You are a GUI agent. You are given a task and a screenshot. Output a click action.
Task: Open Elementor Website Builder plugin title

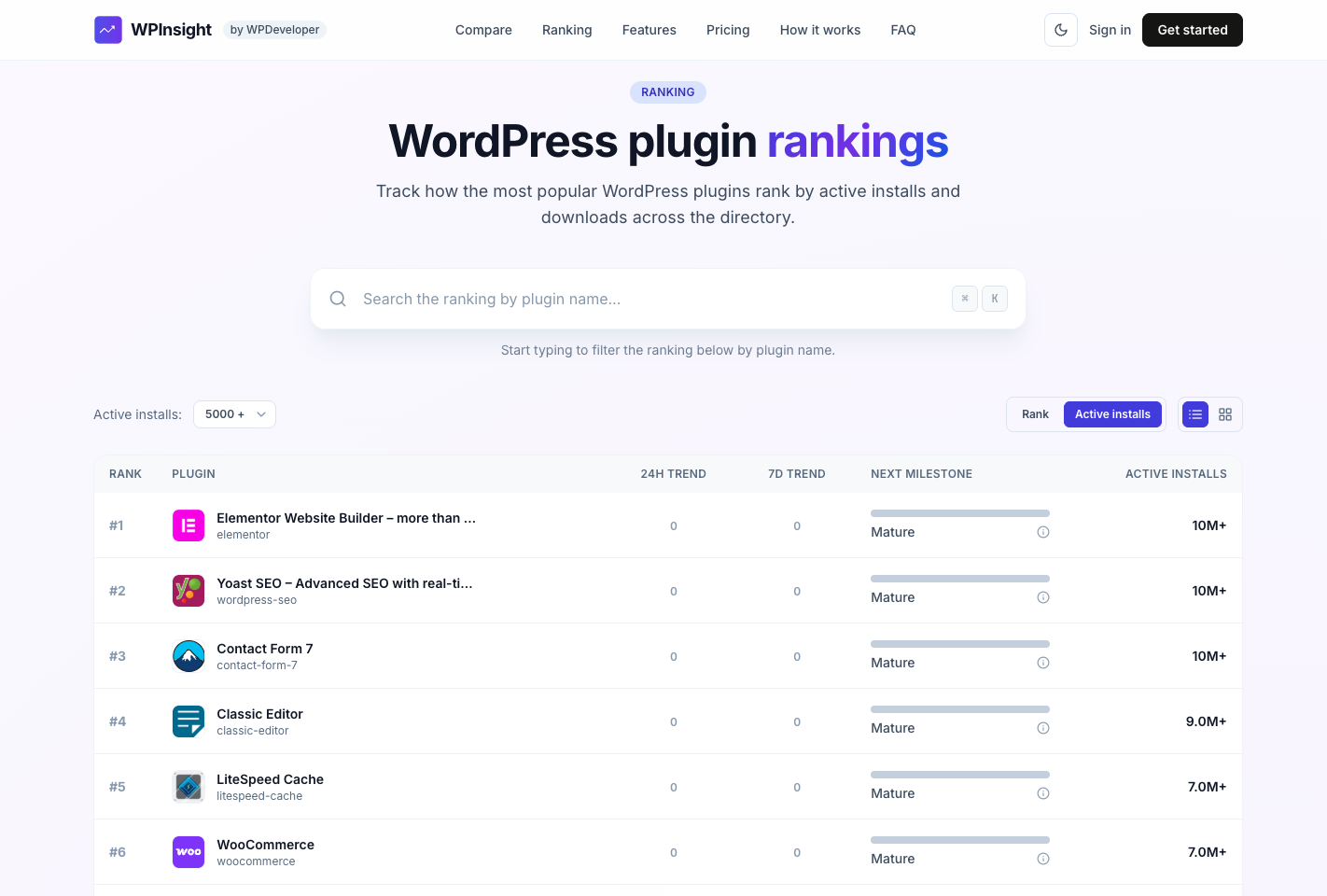346,518
